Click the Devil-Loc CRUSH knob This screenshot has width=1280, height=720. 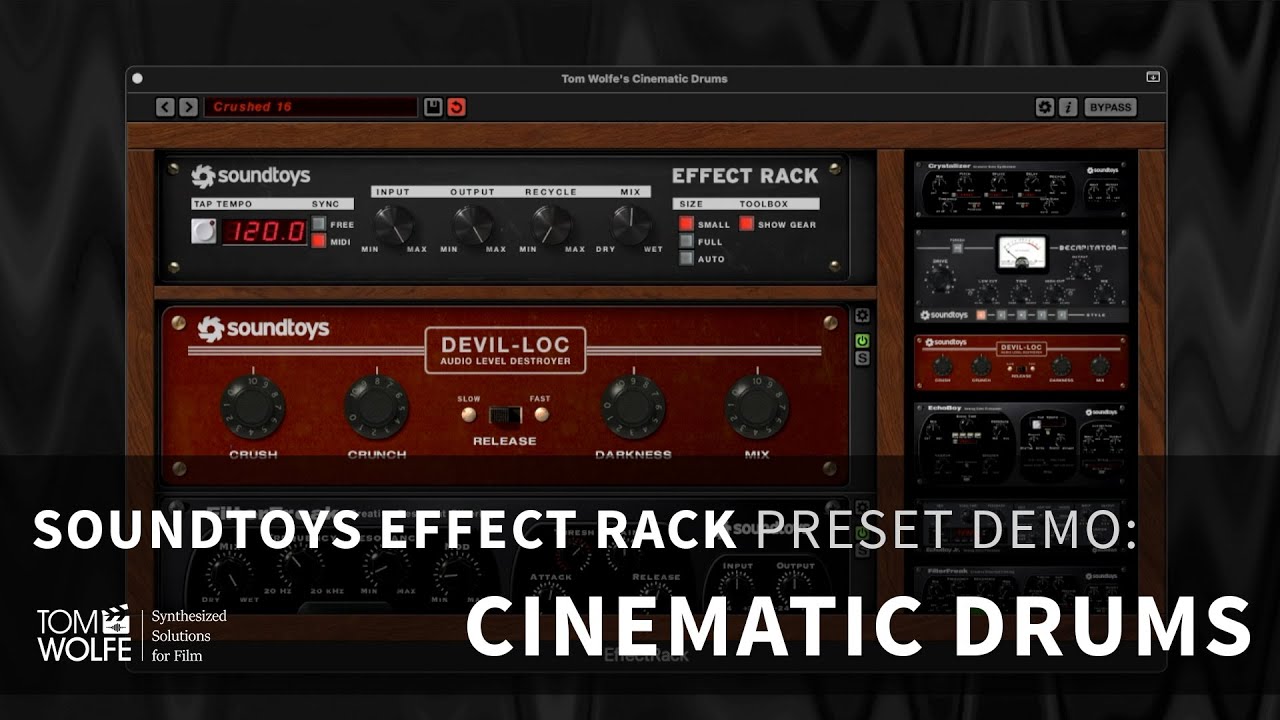pos(253,407)
